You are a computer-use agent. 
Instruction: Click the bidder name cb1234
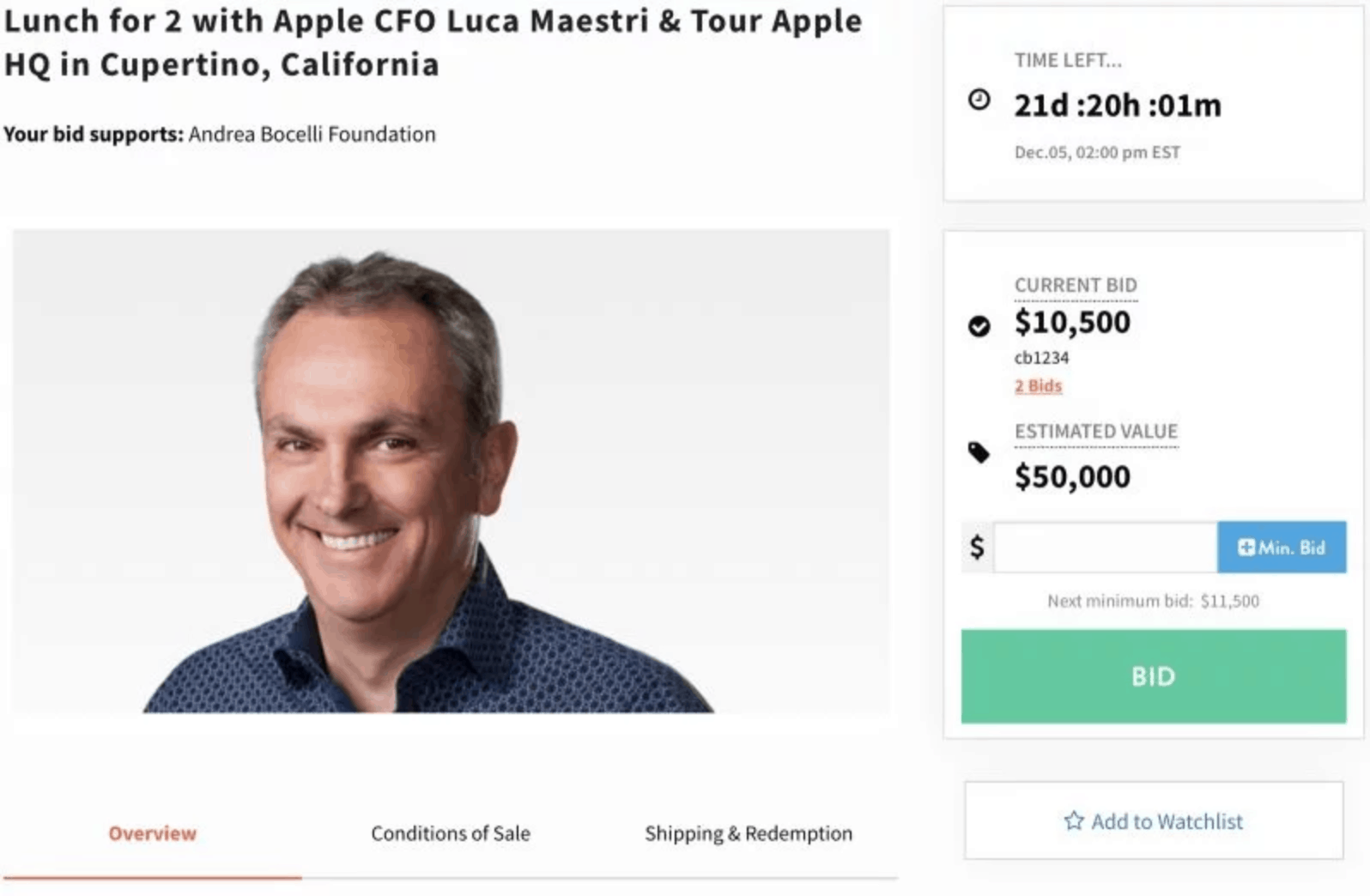click(1041, 358)
